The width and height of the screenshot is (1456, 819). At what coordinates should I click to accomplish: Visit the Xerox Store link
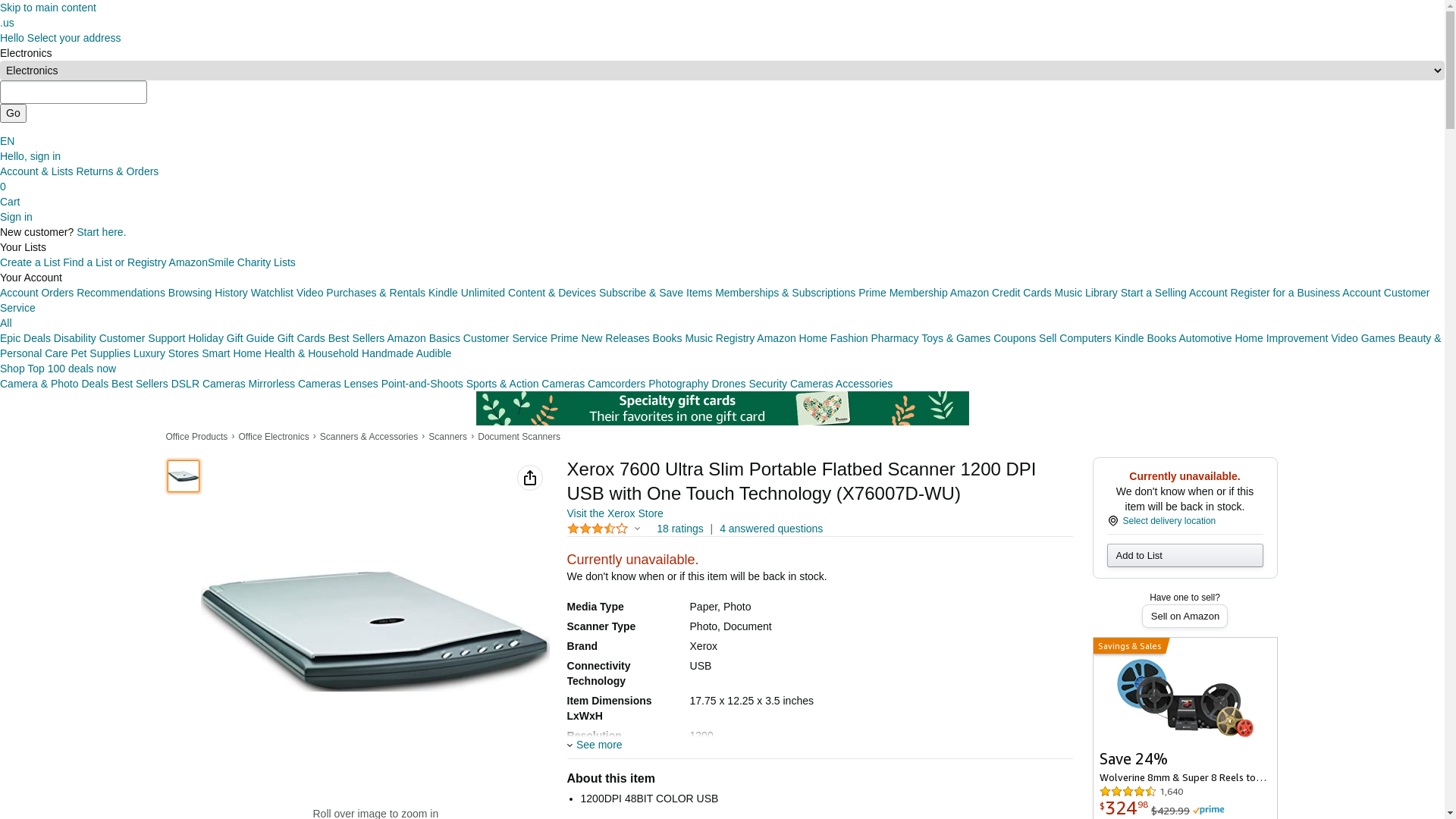(615, 513)
